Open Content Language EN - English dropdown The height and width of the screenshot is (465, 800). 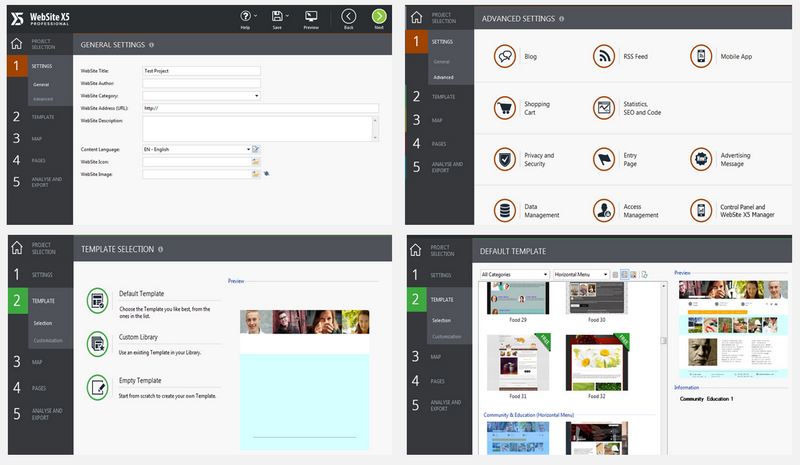(x=197, y=149)
